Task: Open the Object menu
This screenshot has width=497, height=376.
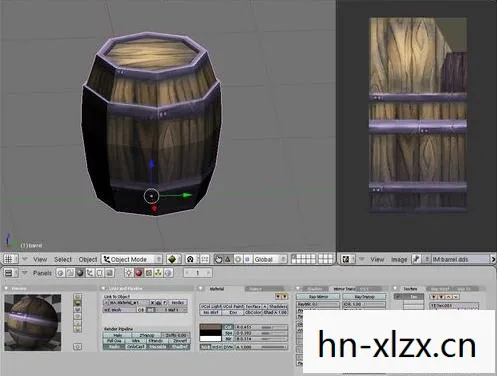Action: coord(88,259)
